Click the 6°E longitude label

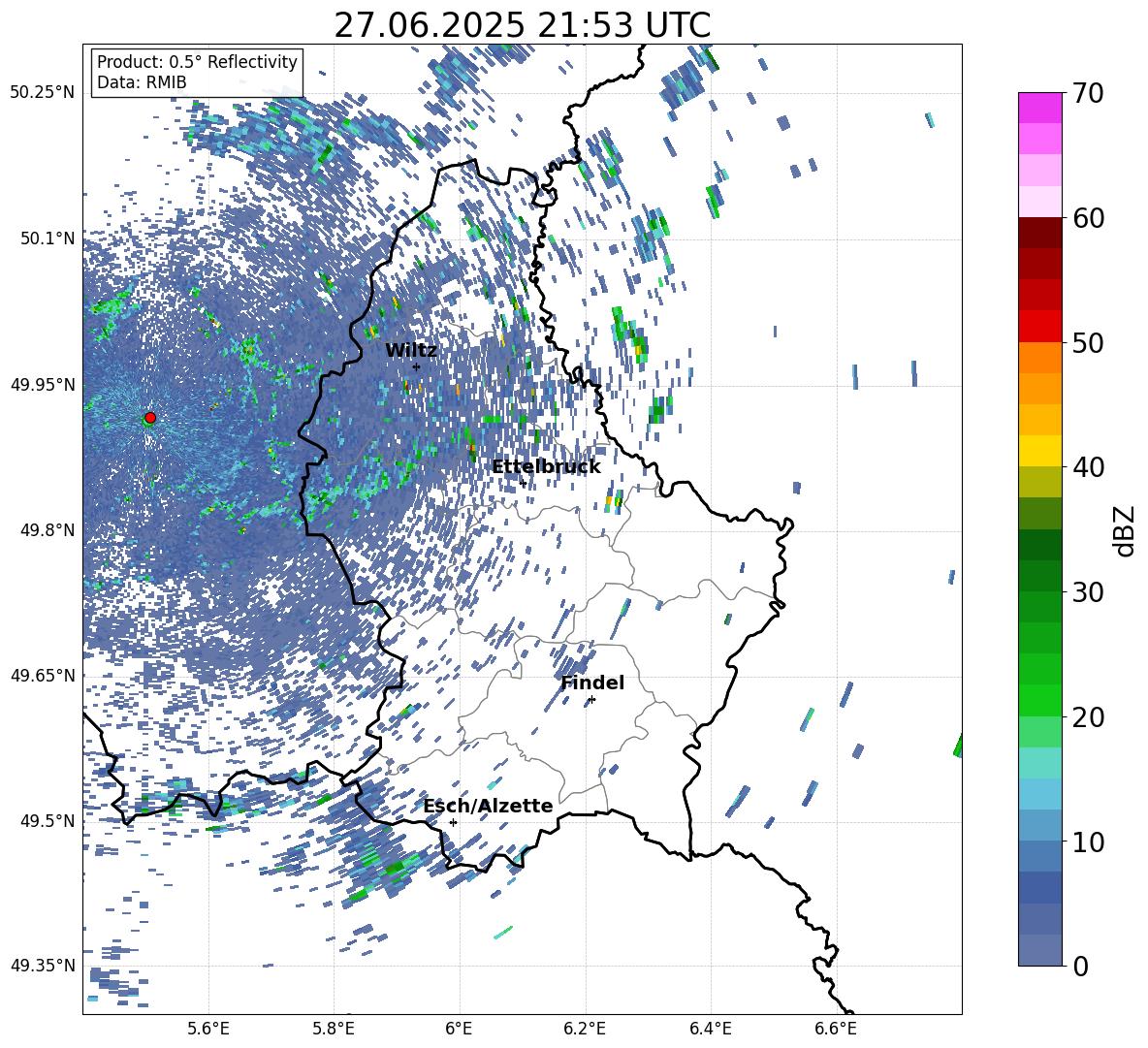click(x=459, y=1029)
